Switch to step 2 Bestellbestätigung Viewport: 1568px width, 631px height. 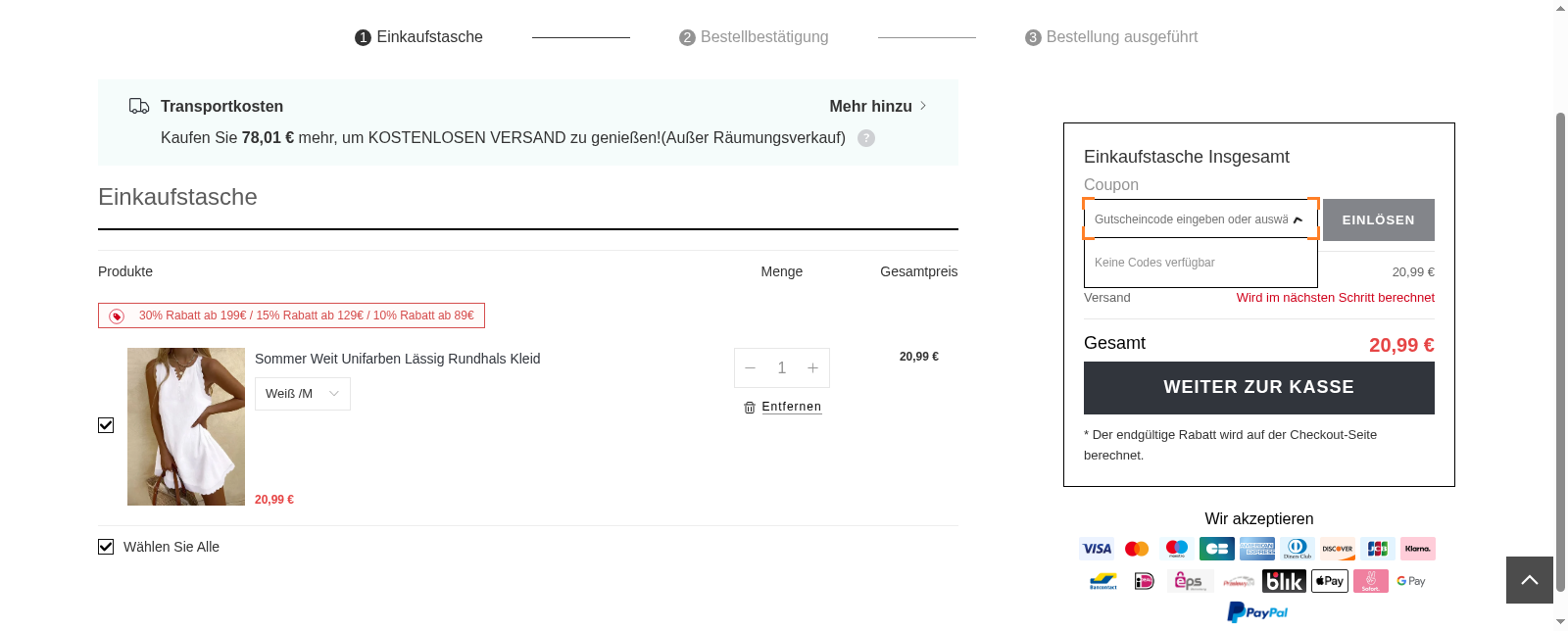[x=754, y=36]
